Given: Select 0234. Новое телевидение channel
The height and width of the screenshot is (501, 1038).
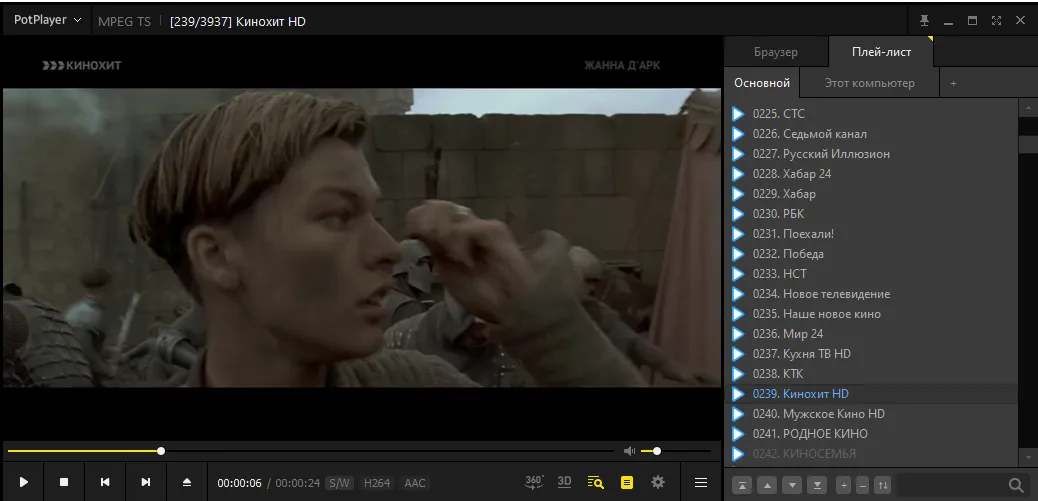Looking at the screenshot, I should [871, 294].
